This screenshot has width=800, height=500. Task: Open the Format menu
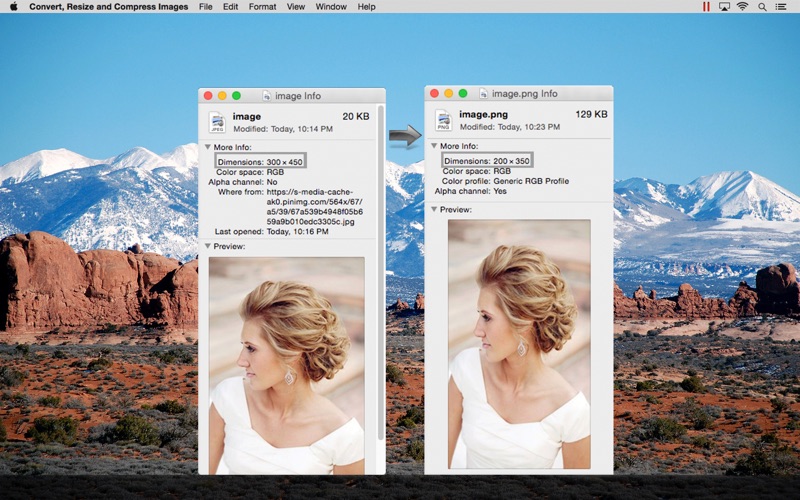(262, 7)
